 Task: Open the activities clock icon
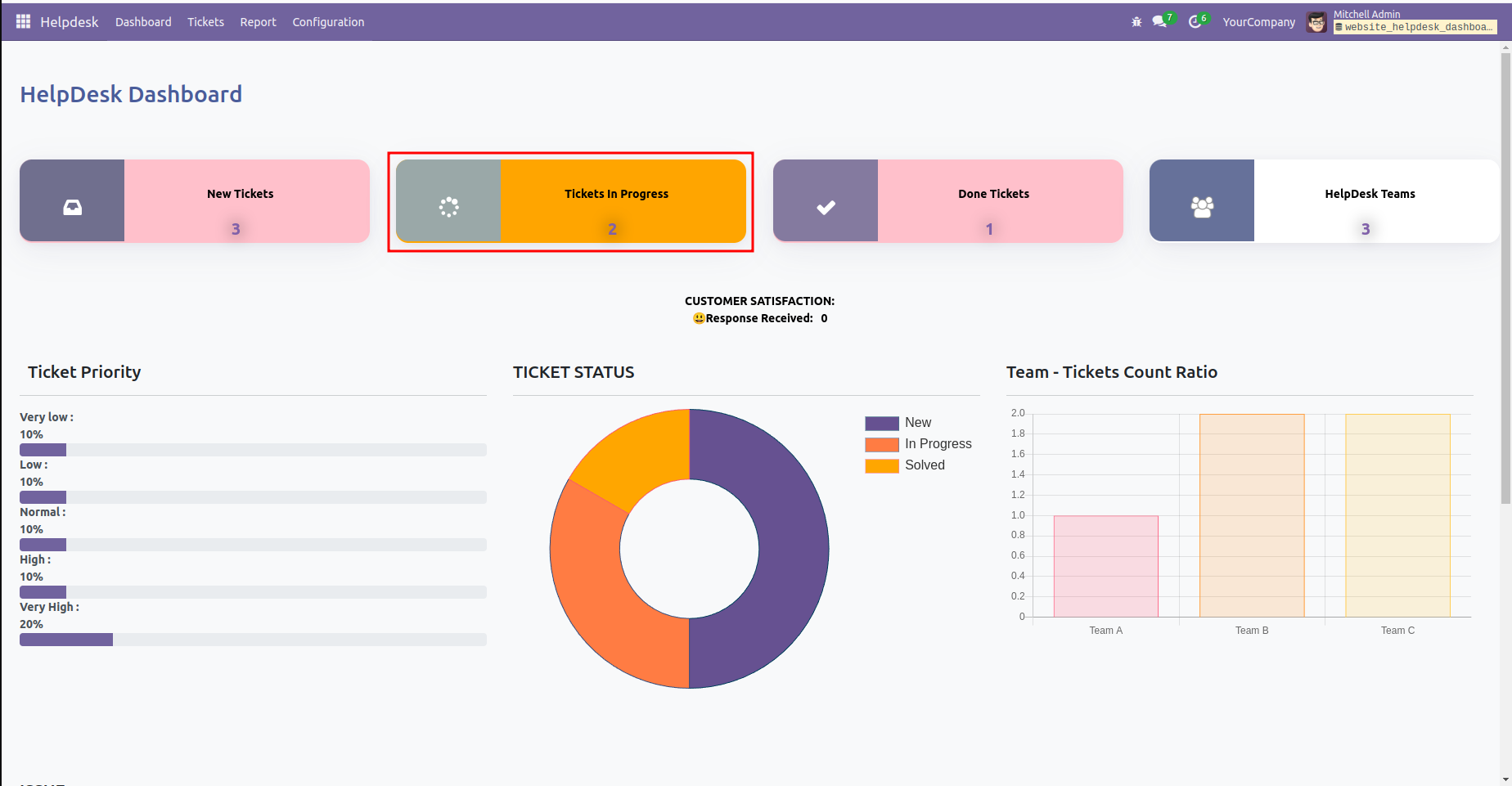tap(1195, 22)
